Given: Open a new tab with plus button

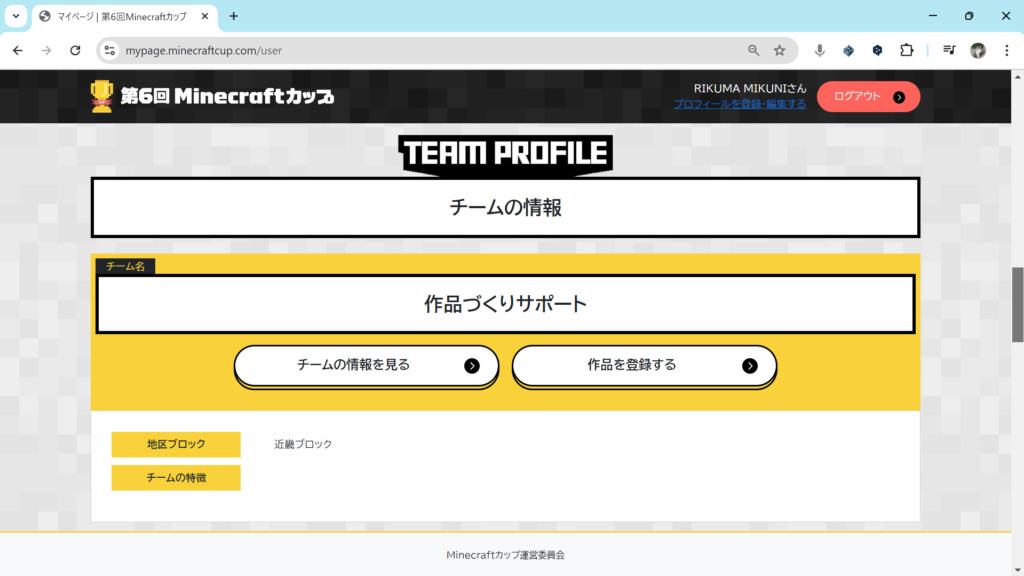Looking at the screenshot, I should coord(234,16).
